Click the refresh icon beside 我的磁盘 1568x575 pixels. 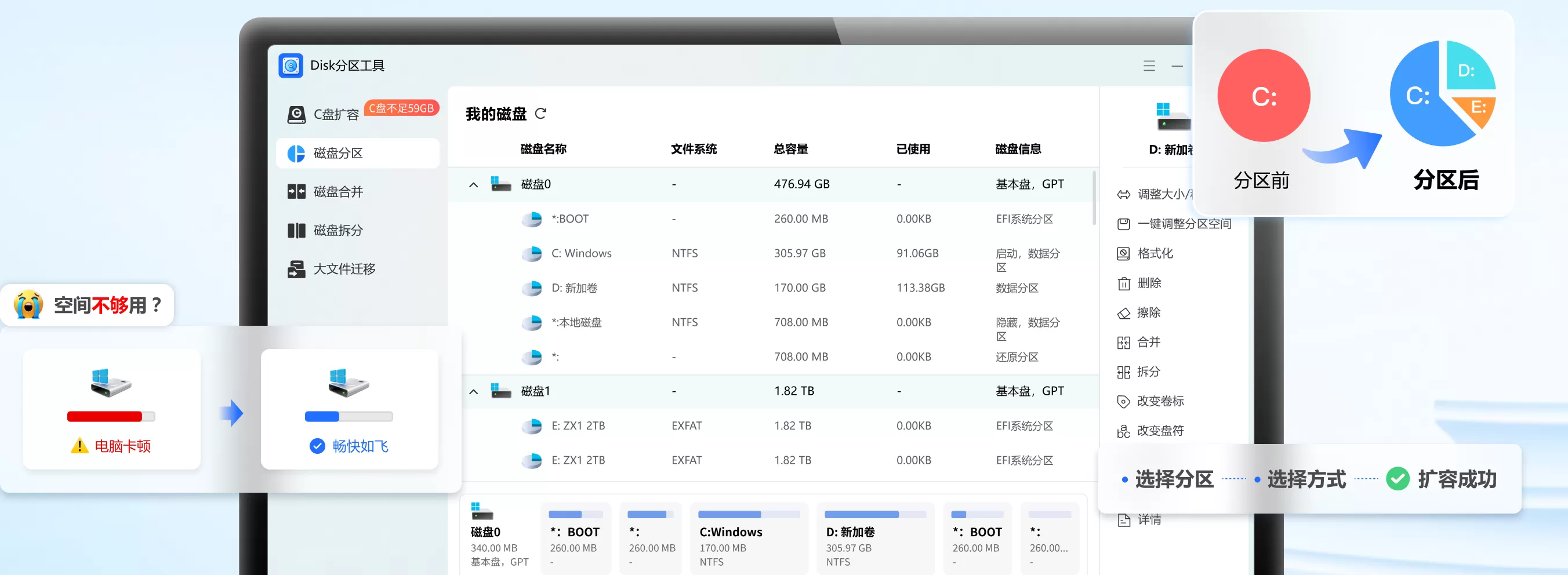[540, 114]
